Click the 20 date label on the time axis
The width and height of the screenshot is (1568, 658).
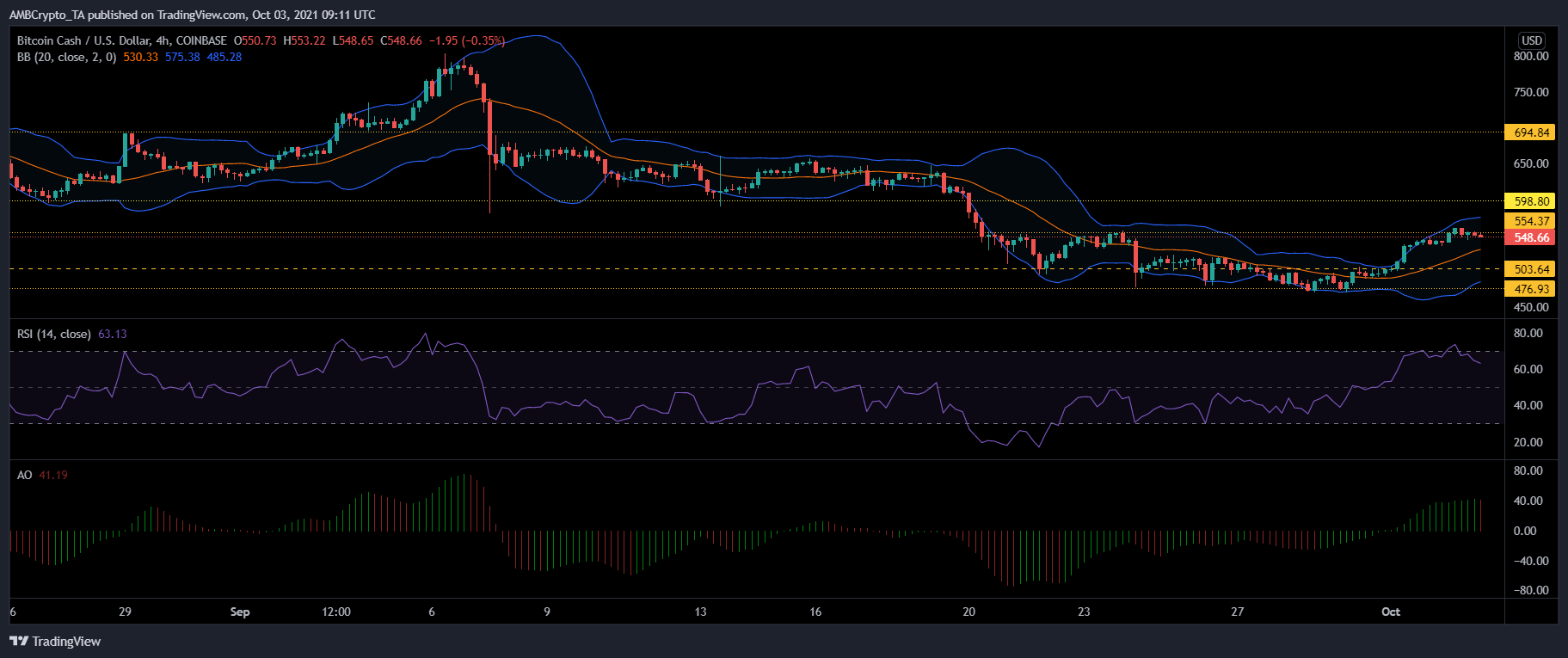click(x=969, y=612)
